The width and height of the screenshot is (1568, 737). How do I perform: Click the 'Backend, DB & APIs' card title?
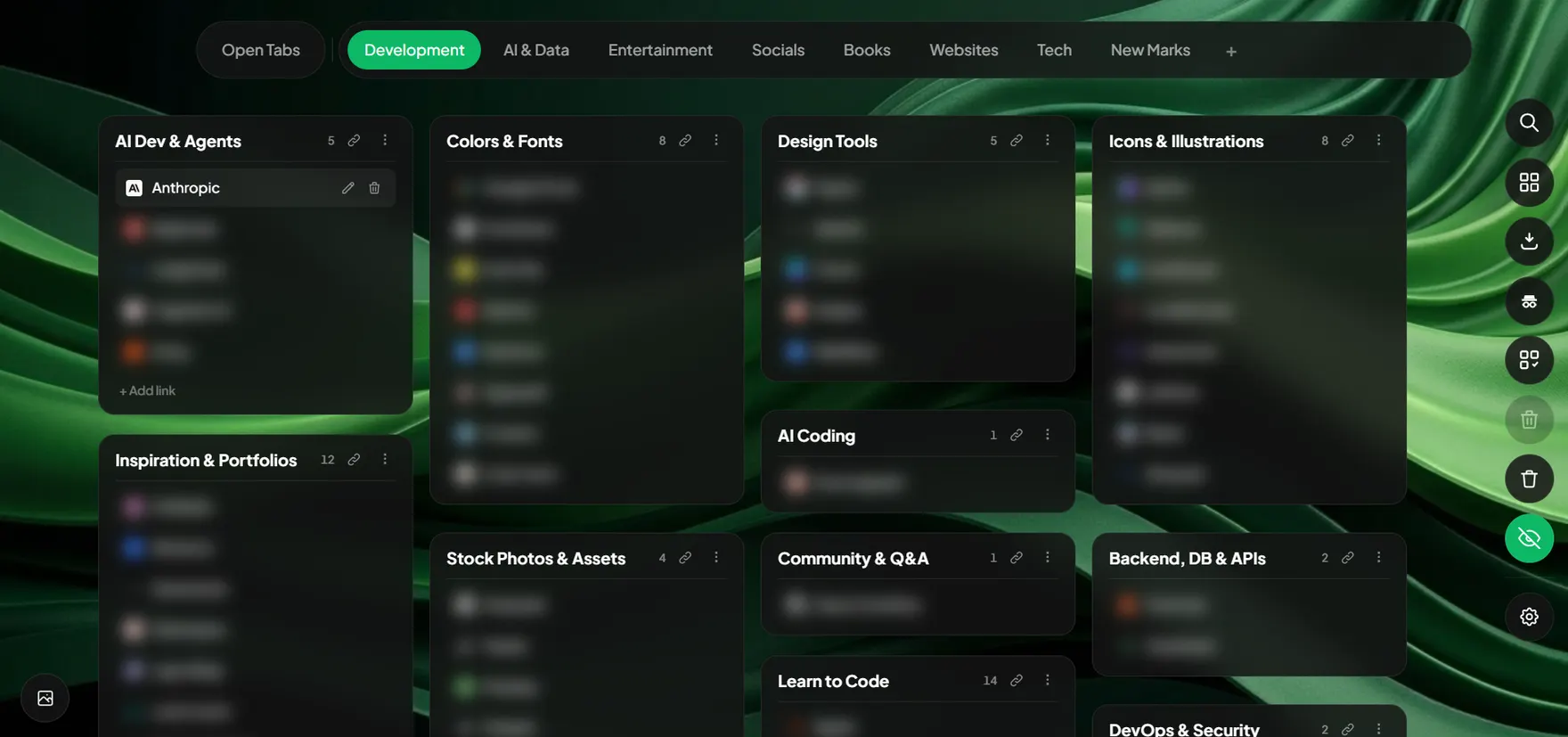[x=1187, y=558]
